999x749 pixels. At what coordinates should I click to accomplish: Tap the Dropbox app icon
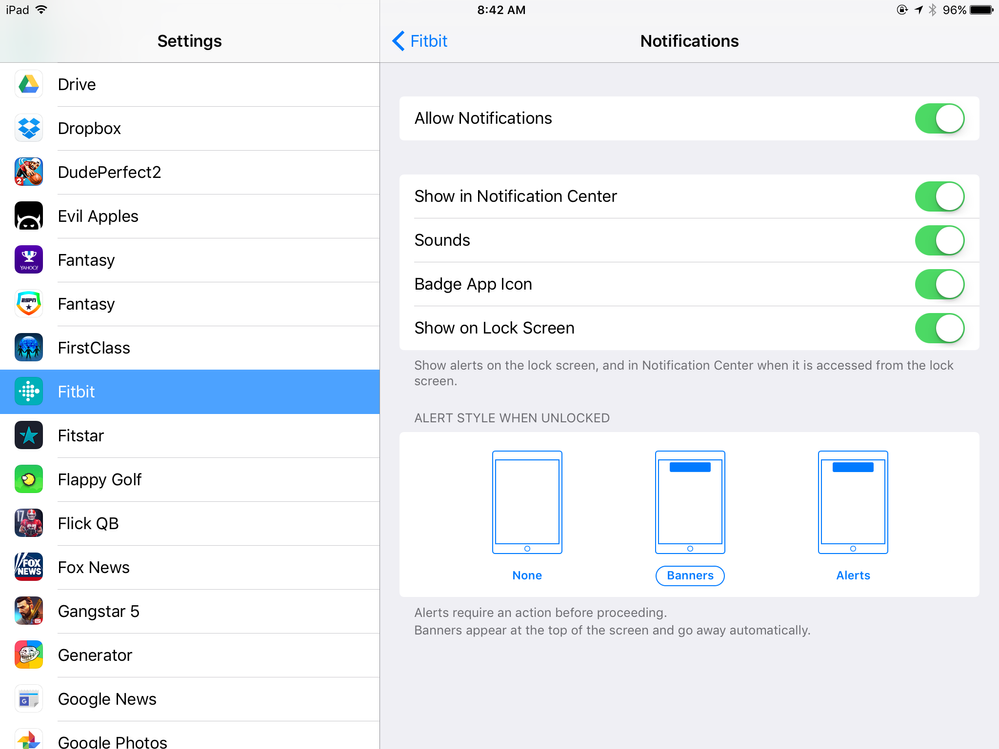click(29, 128)
